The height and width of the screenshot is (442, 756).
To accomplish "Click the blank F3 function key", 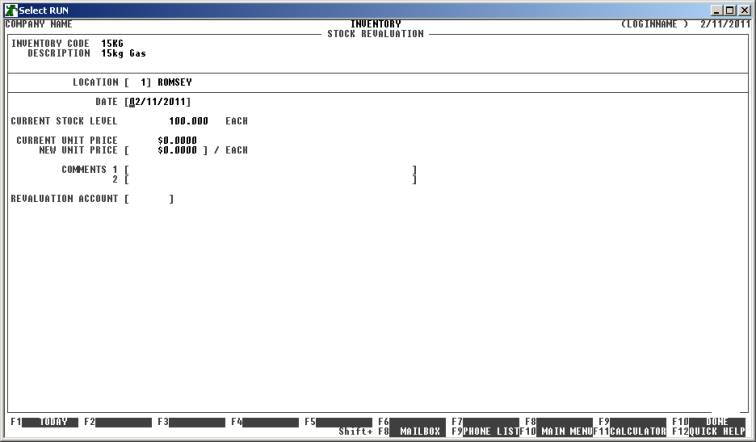I will pos(196,422).
